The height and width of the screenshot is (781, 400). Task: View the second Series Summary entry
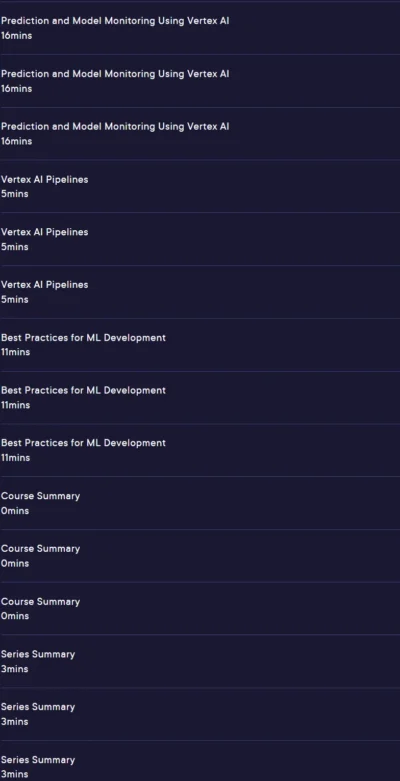(x=200, y=714)
